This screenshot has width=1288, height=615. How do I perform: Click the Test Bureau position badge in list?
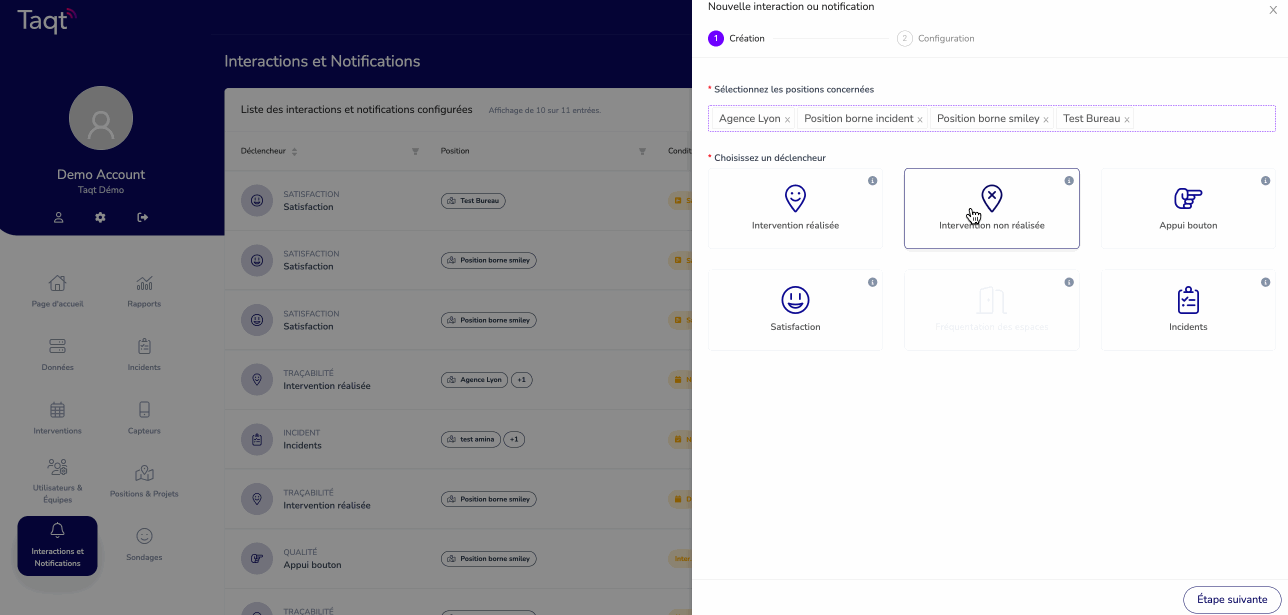click(473, 201)
